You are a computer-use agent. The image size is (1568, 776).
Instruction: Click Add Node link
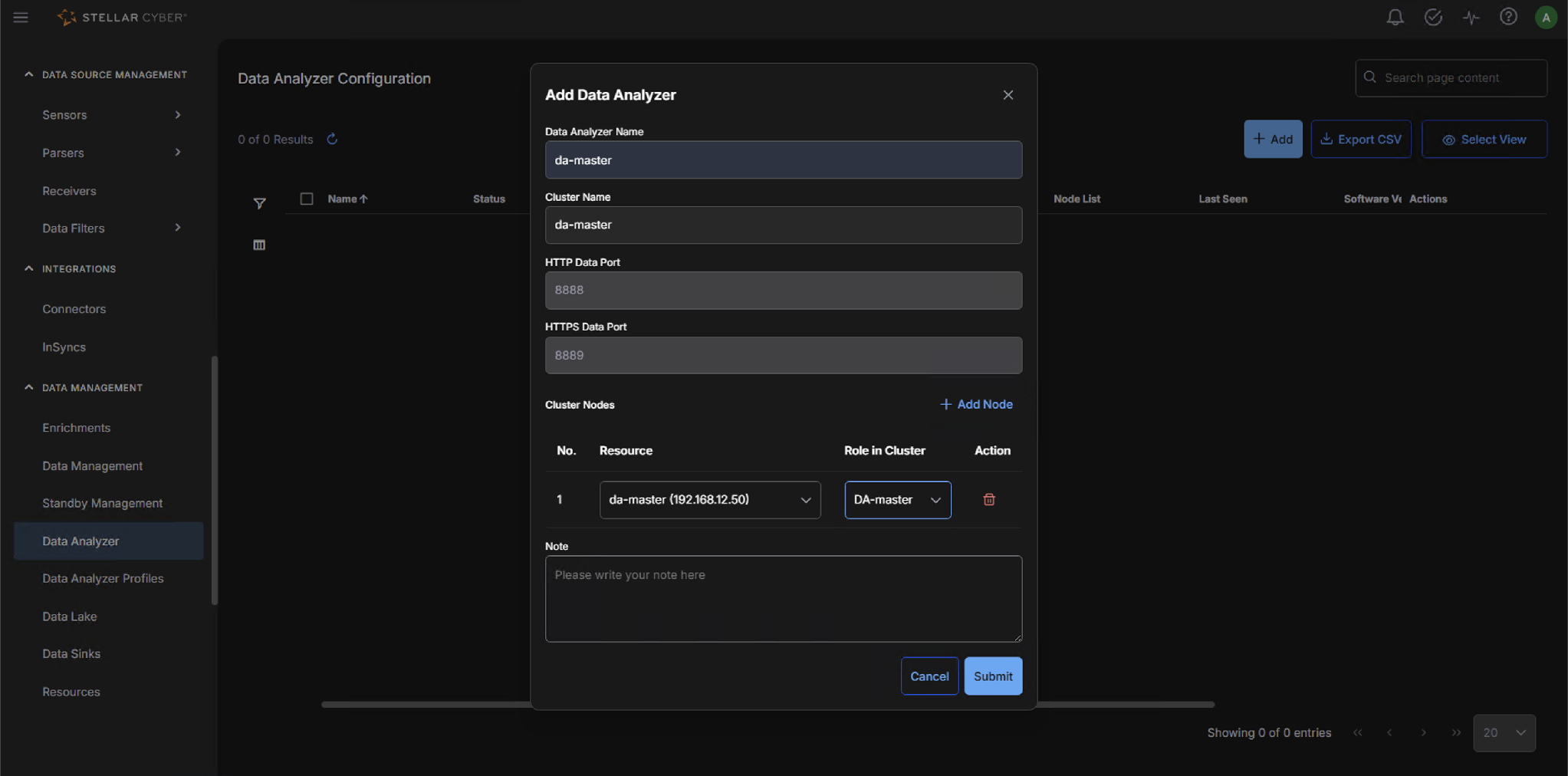coord(976,404)
